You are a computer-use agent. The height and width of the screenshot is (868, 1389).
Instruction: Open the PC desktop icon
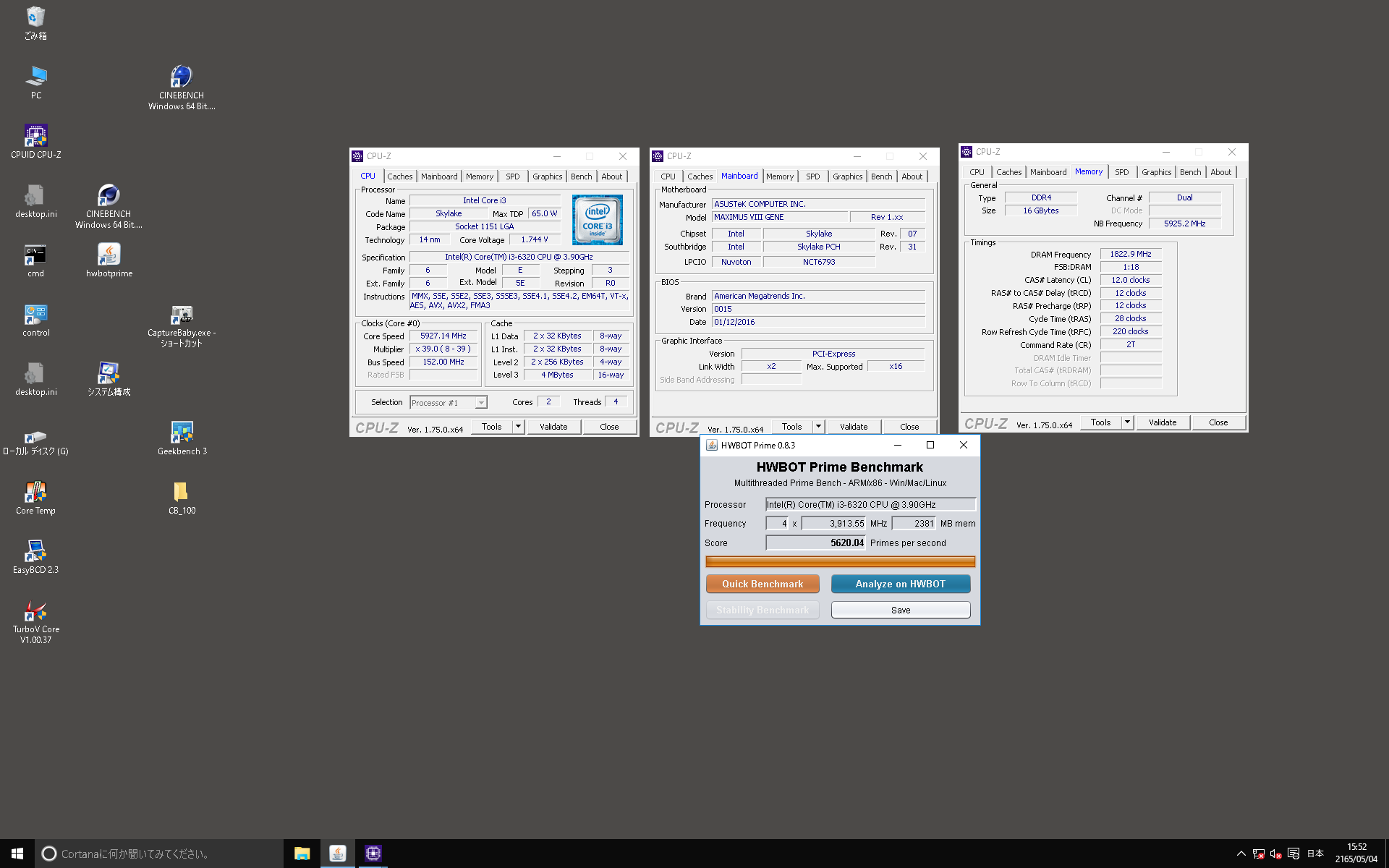(x=35, y=82)
